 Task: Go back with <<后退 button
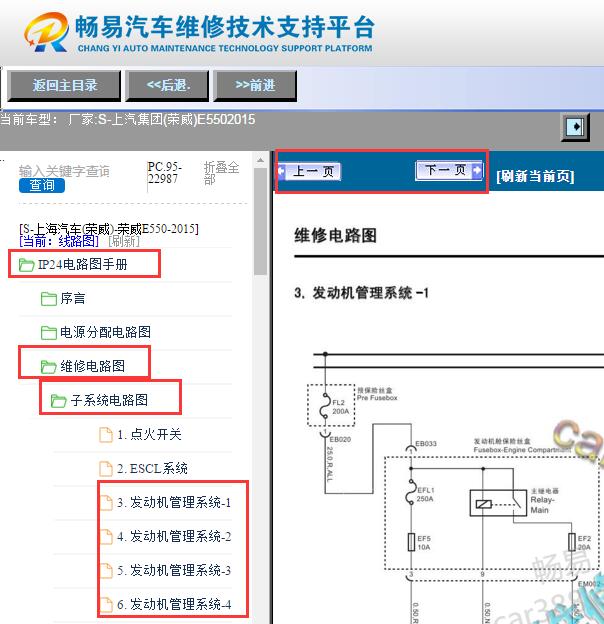pos(168,86)
